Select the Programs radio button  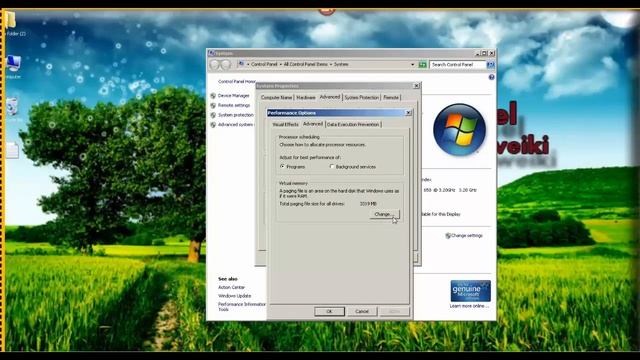(x=282, y=167)
